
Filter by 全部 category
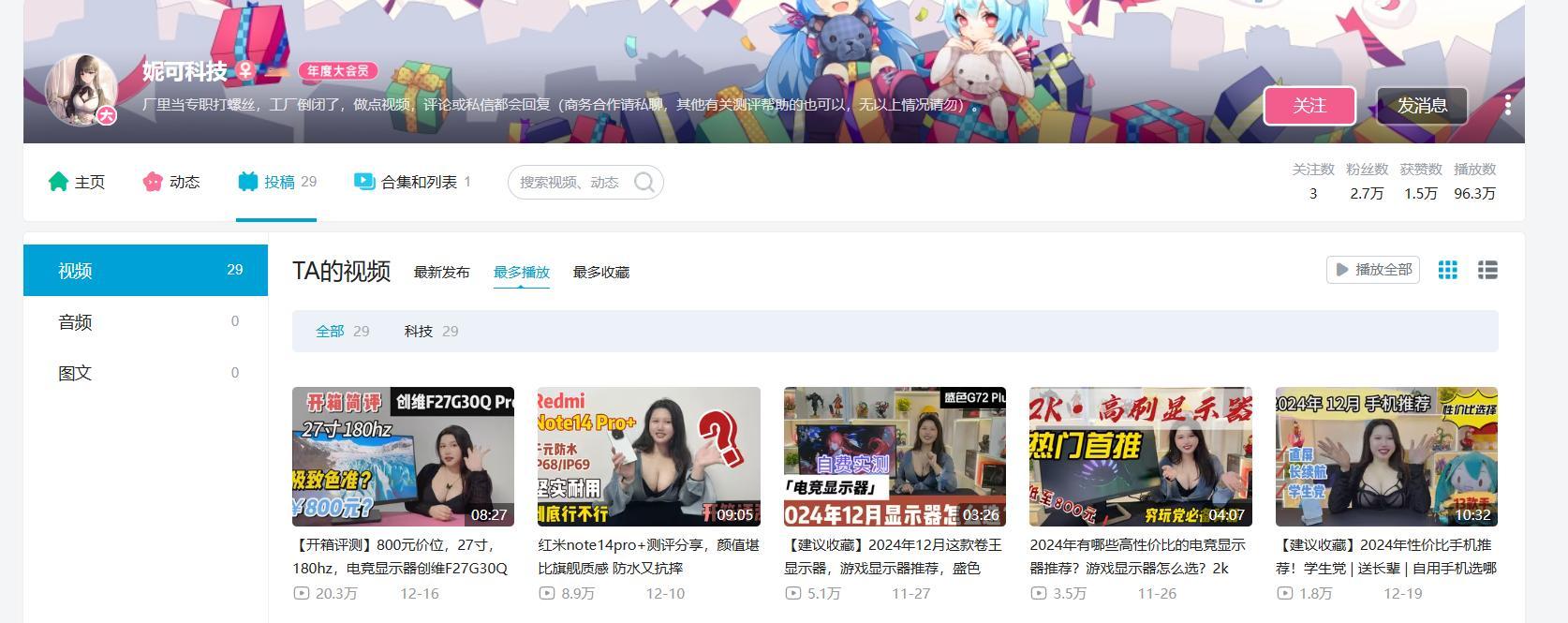pos(342,331)
